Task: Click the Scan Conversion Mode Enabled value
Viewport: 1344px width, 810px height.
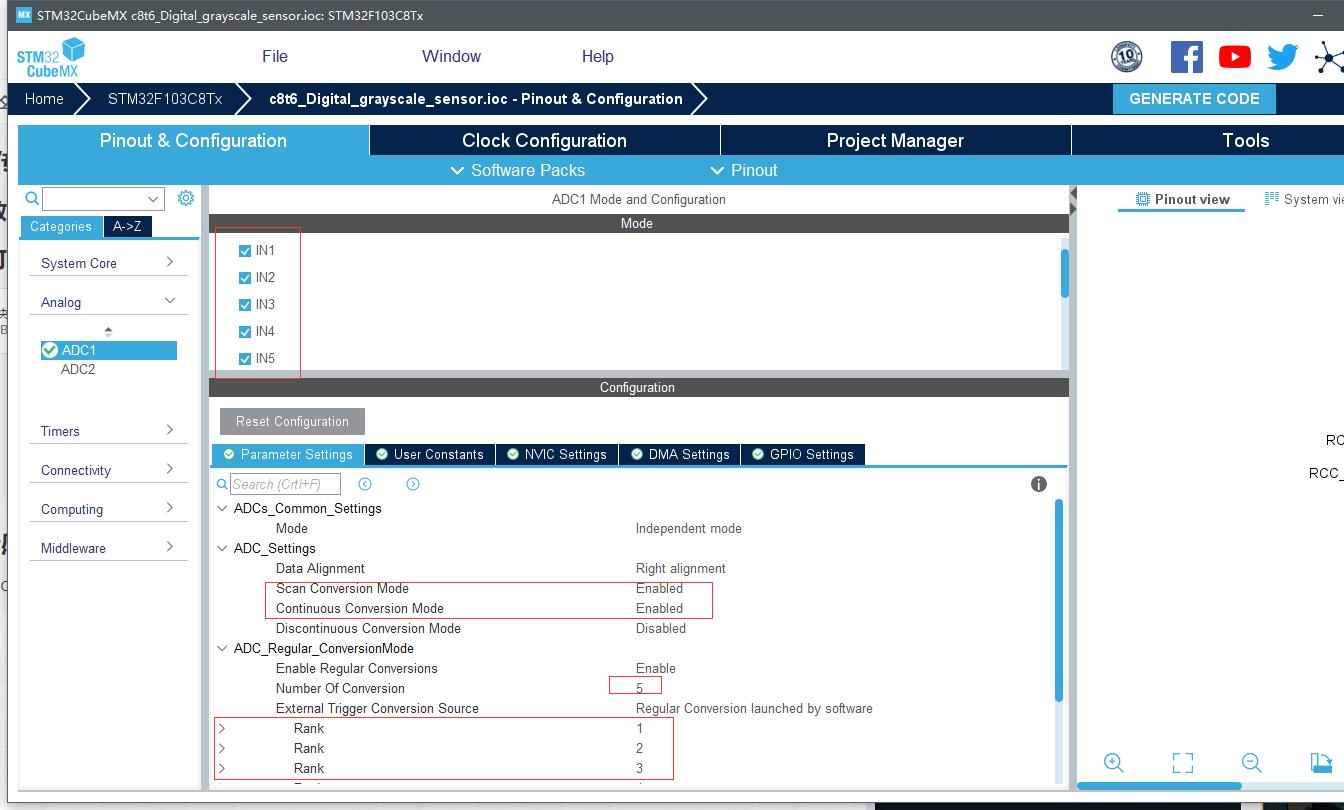Action: click(x=659, y=588)
